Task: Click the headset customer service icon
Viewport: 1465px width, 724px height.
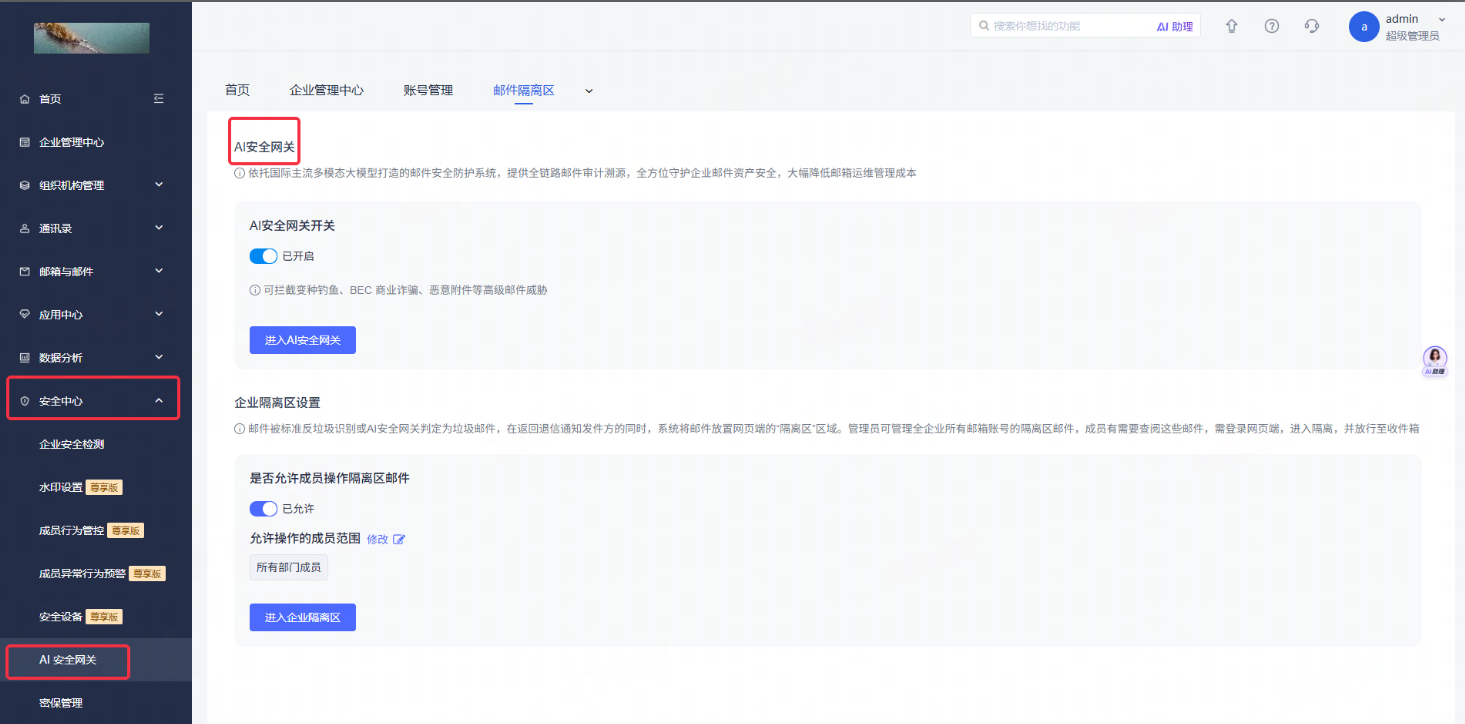Action: tap(1312, 26)
